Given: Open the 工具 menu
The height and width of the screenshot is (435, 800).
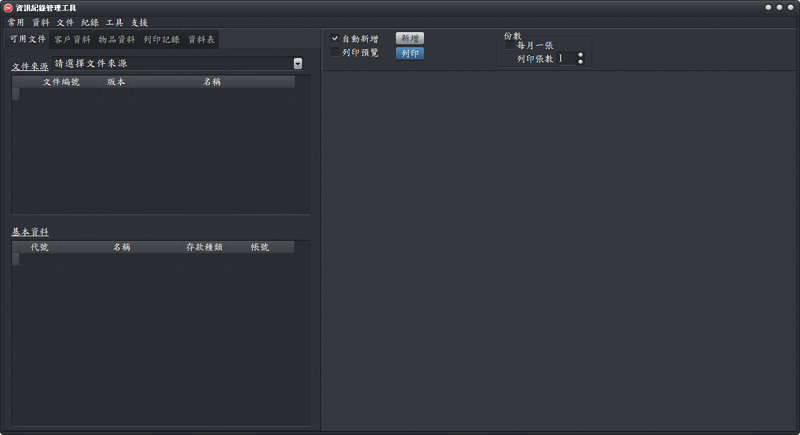Looking at the screenshot, I should (115, 22).
